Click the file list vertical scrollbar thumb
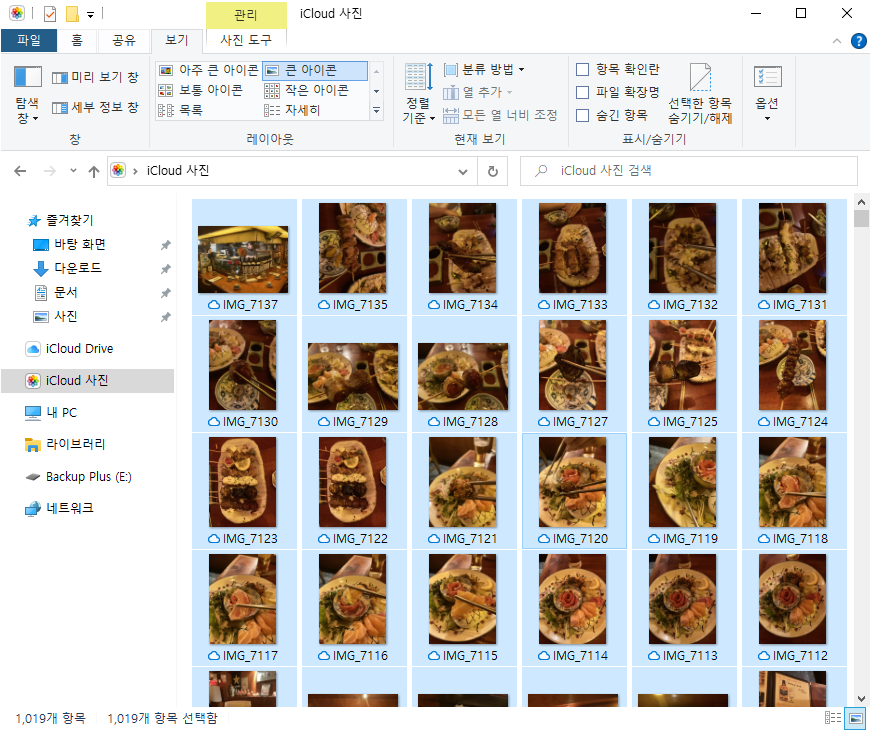The image size is (871, 731). click(x=861, y=218)
